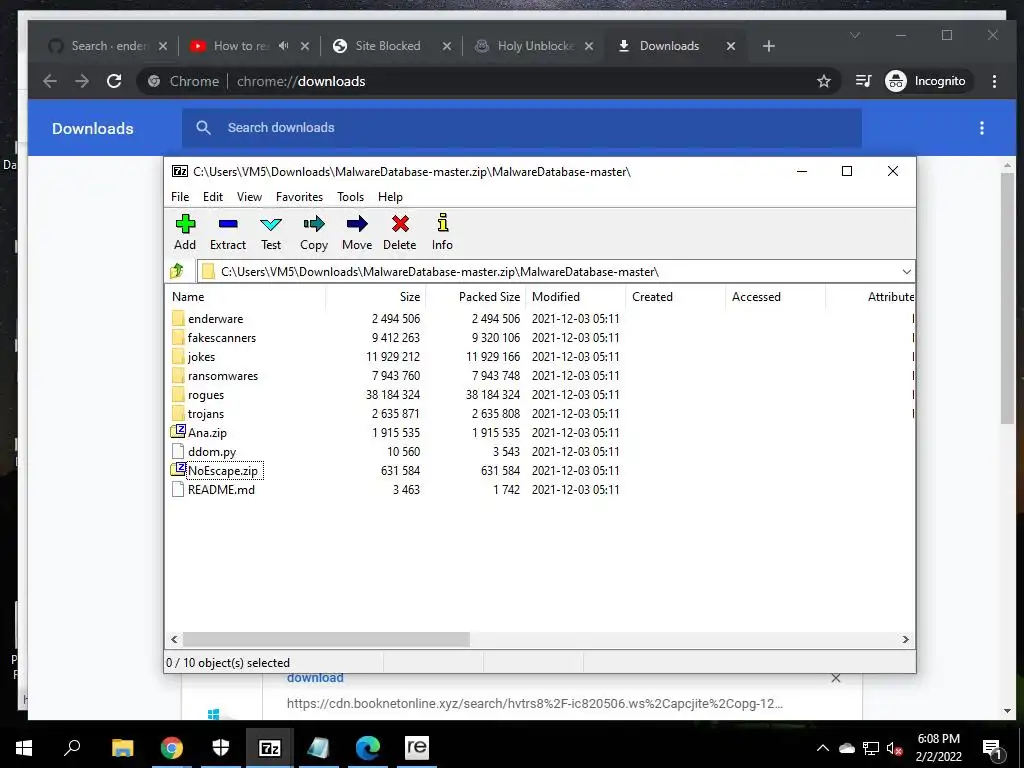
Task: Select the jokes folder
Action: [201, 357]
